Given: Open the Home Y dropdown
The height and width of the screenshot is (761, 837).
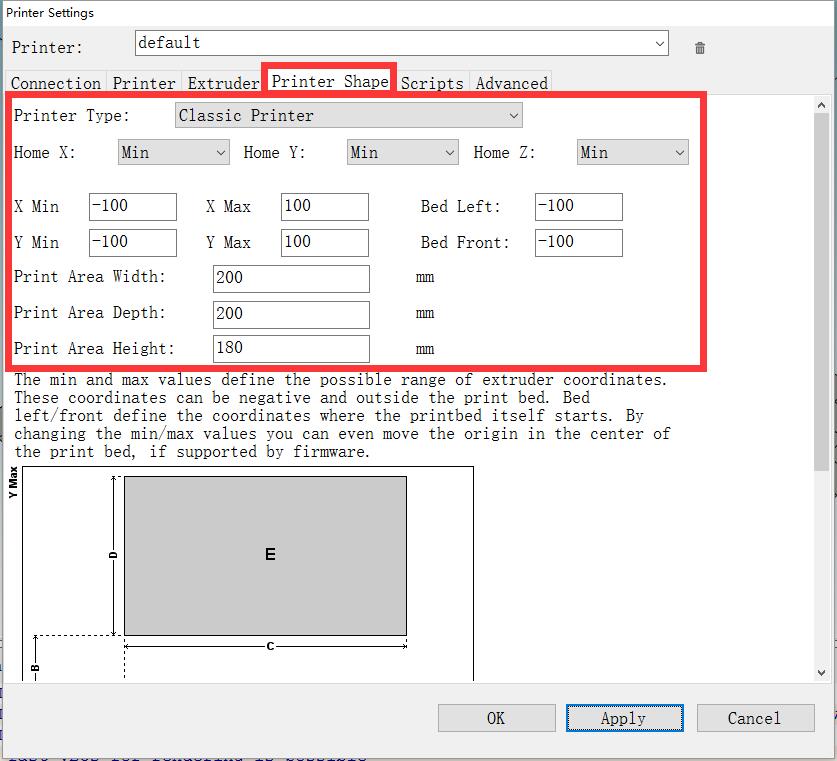Looking at the screenshot, I should click(402, 152).
